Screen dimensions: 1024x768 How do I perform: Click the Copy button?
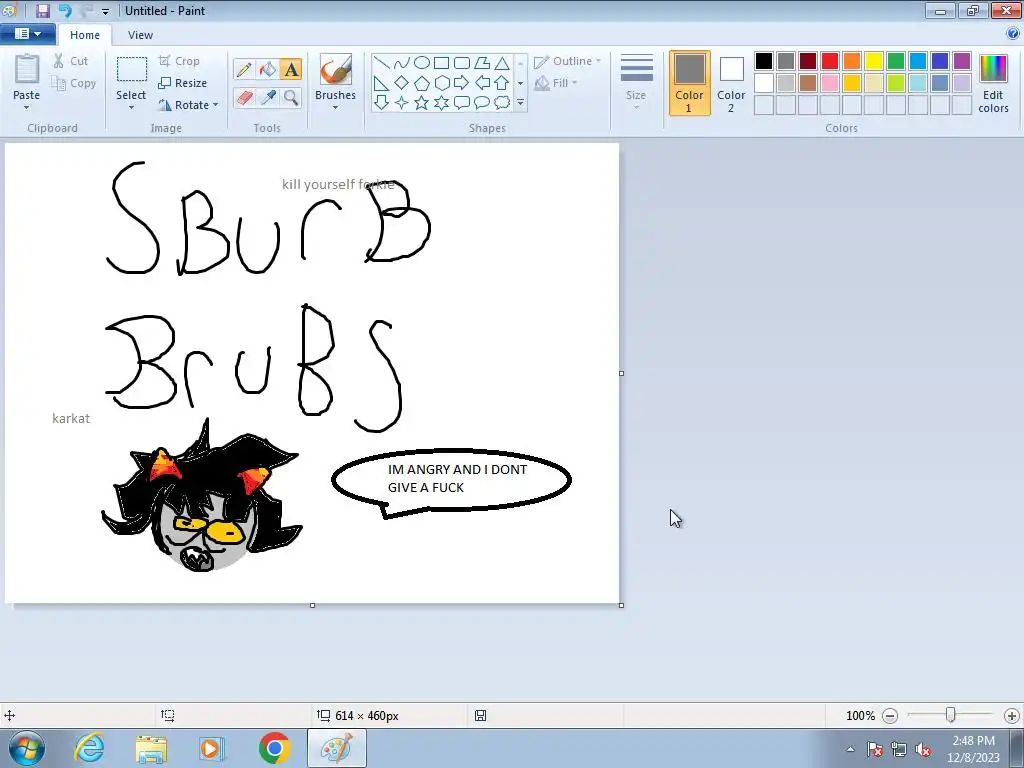(74, 83)
